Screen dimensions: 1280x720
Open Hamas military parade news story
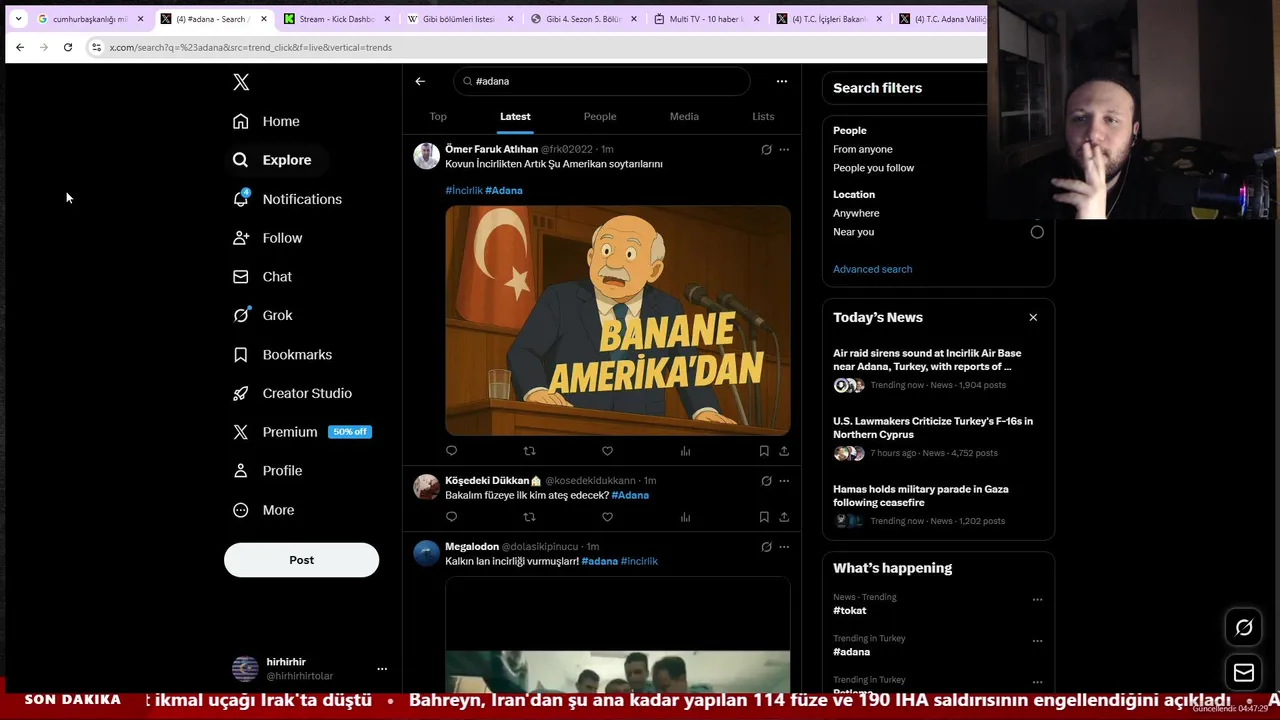click(x=937, y=505)
